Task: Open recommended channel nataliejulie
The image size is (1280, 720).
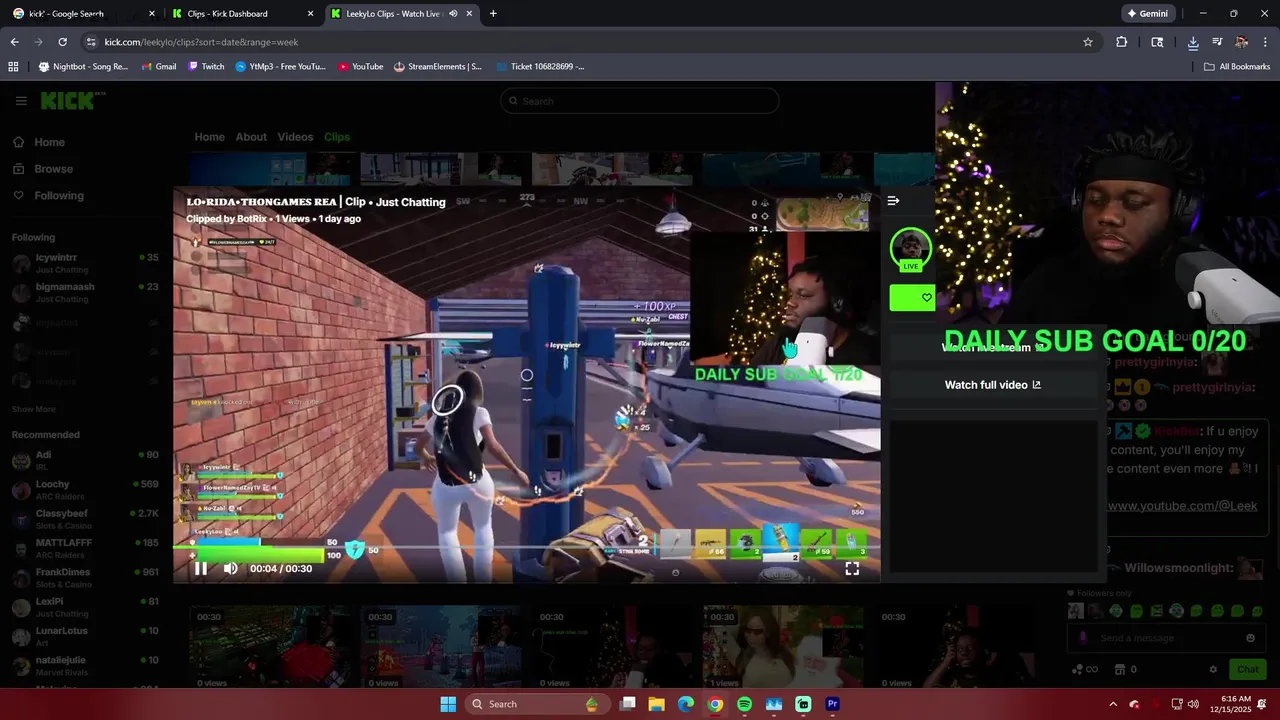Action: (85, 665)
